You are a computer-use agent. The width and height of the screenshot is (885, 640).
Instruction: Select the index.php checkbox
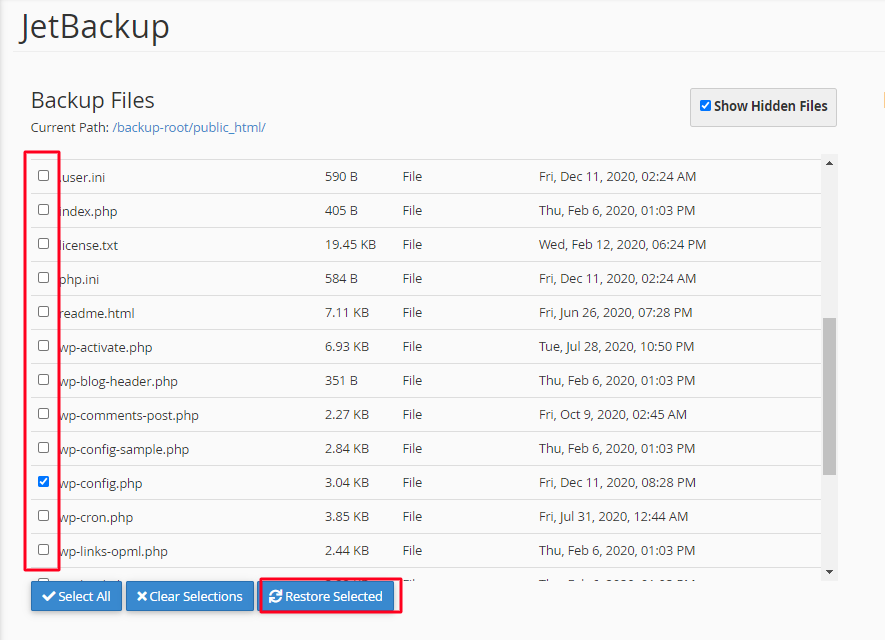coord(43,209)
